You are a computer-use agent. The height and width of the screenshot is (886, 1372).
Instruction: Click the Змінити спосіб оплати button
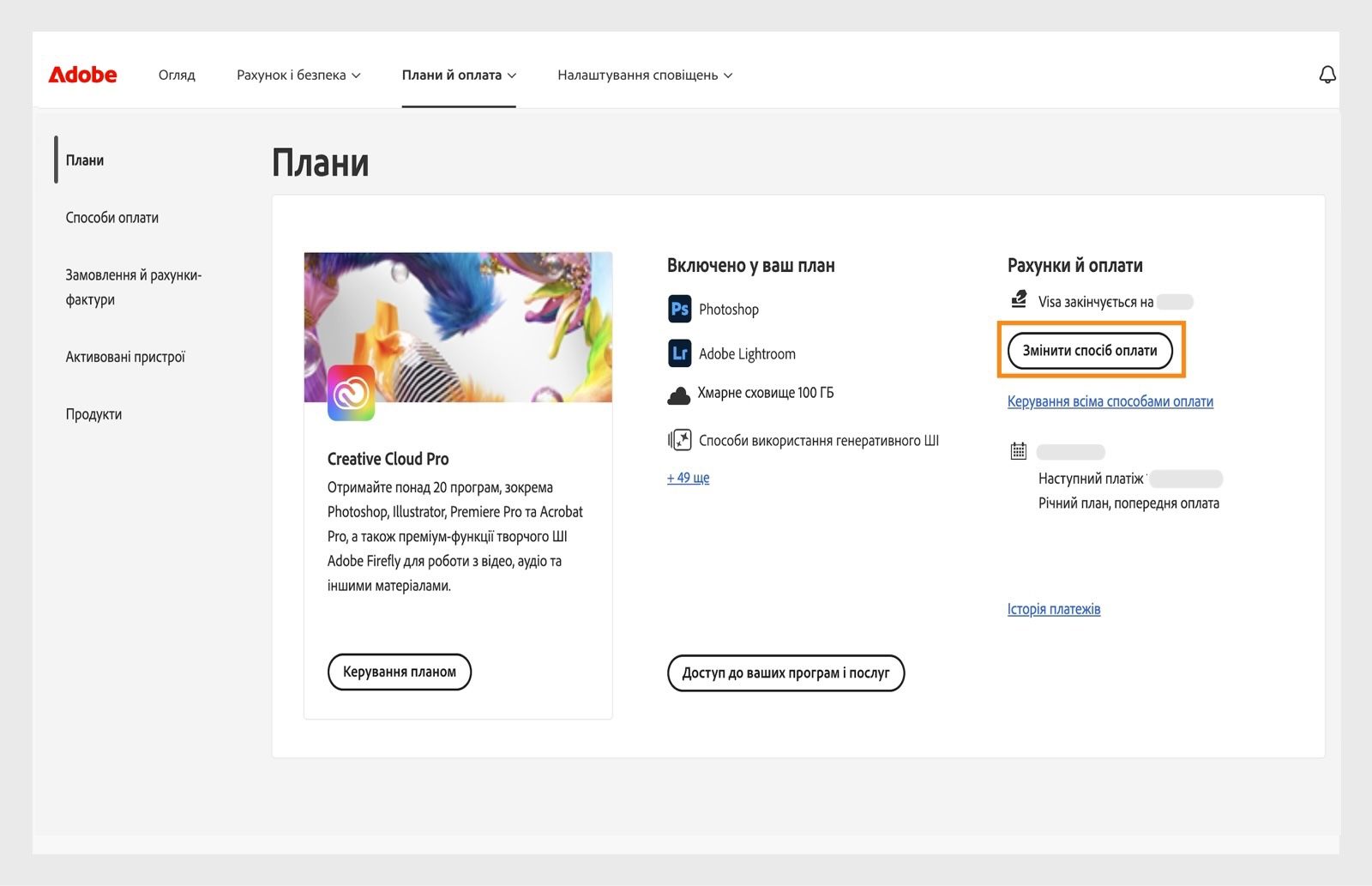click(1090, 351)
